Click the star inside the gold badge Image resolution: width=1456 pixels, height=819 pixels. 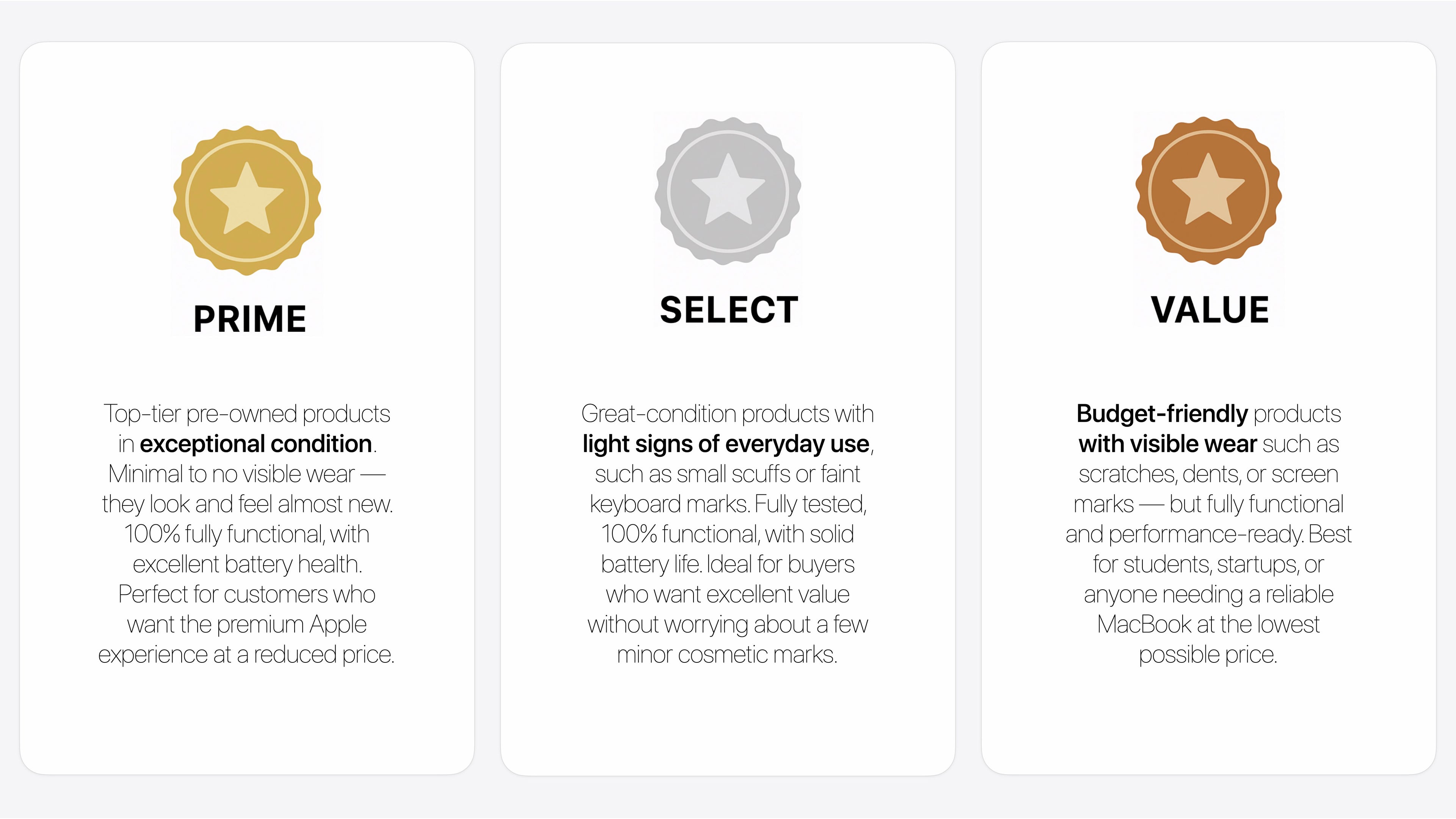click(246, 199)
